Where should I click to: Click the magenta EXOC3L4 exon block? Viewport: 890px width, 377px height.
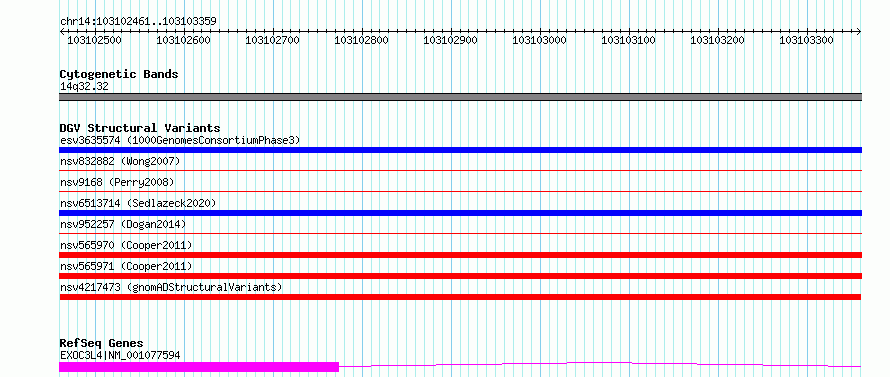[x=199, y=367]
